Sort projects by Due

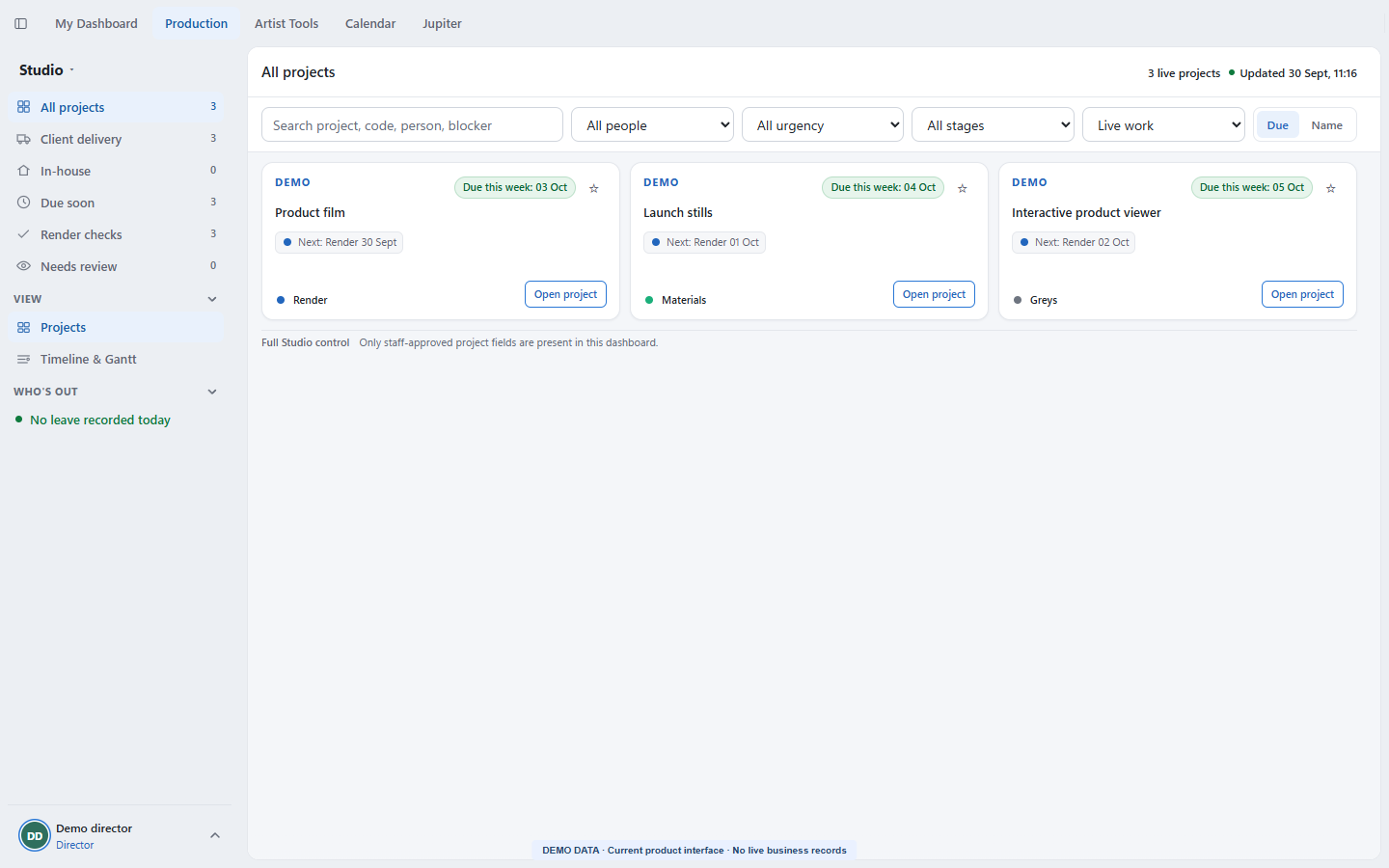[x=1278, y=125]
